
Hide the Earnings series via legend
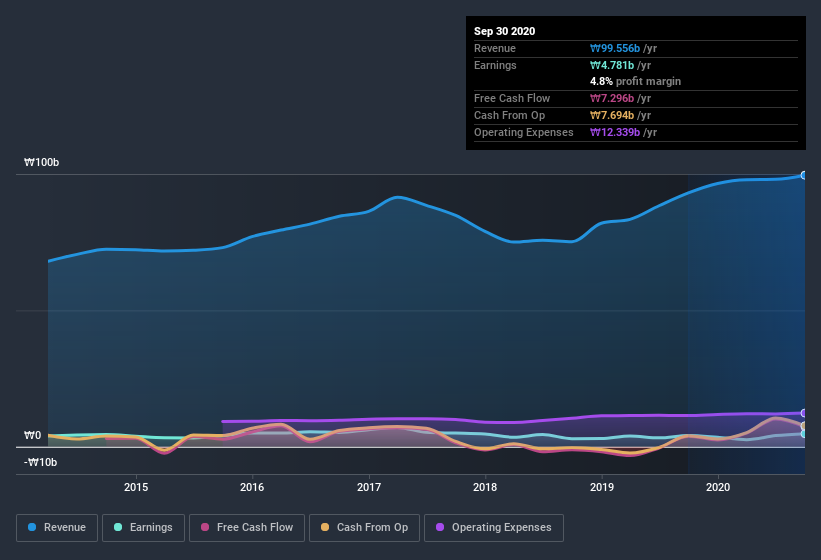pos(144,527)
